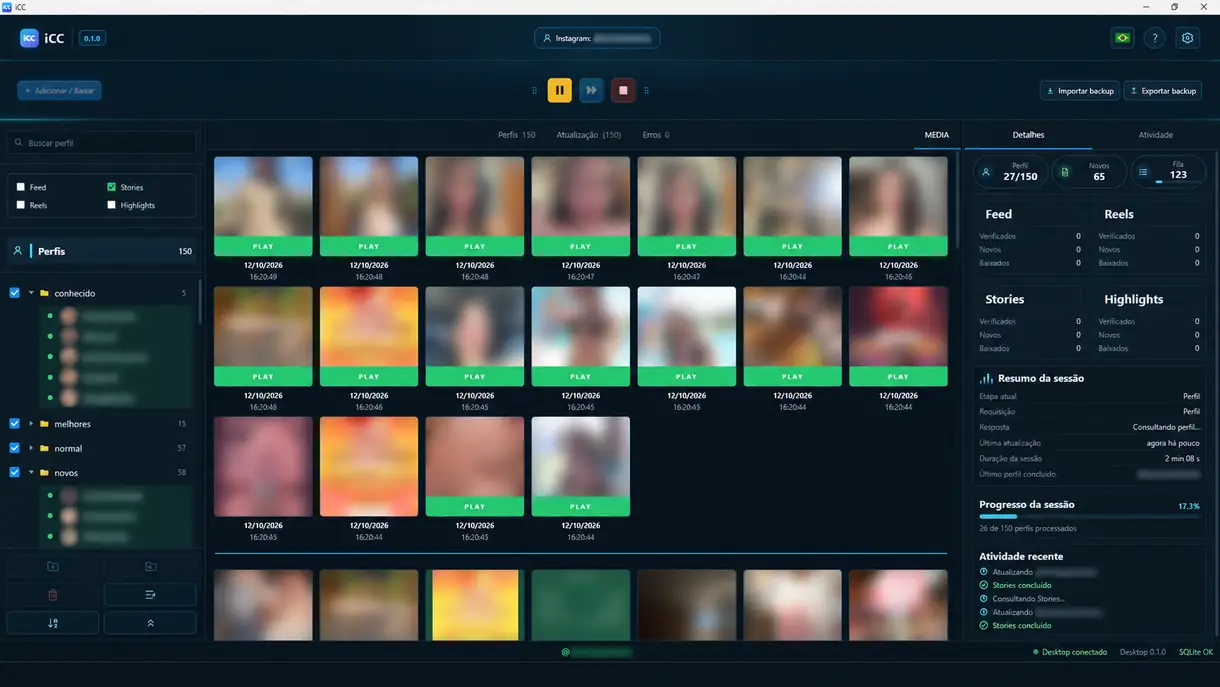Collapse all folders with the double-chevron icon
This screenshot has width=1220, height=687.
pos(150,623)
